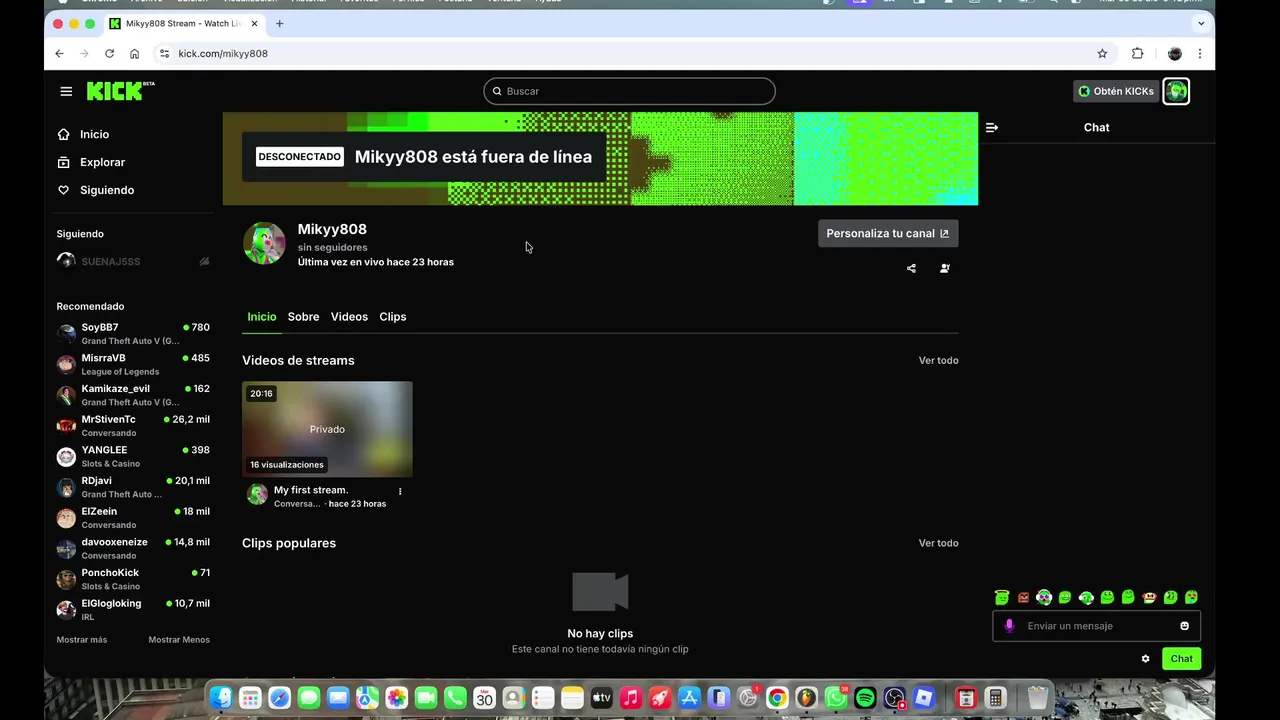Image resolution: width=1280 pixels, height=720 pixels.
Task: Open Finder from the dock
Action: click(x=221, y=698)
